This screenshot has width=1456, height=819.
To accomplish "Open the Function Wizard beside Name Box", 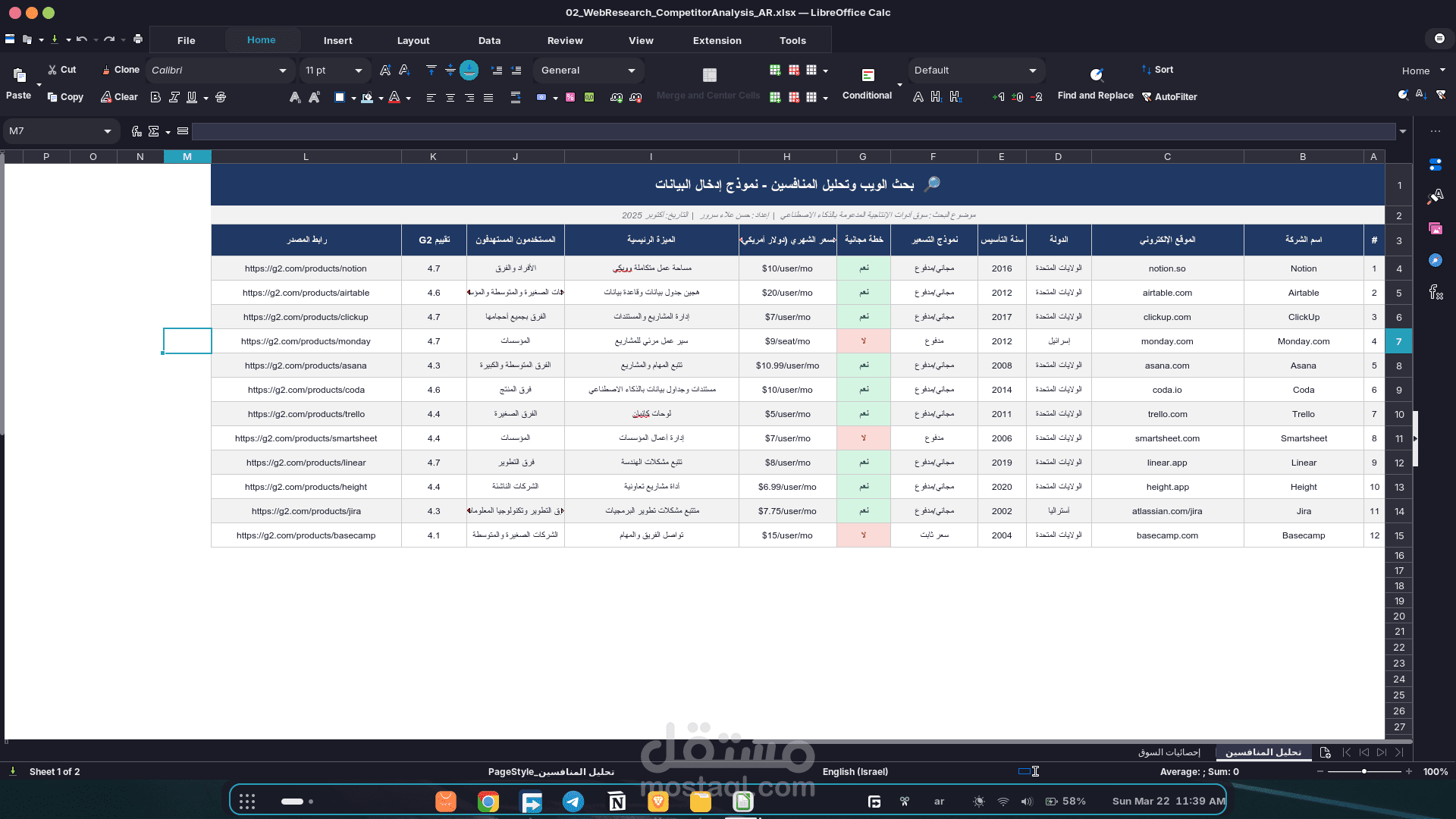I will [x=136, y=131].
